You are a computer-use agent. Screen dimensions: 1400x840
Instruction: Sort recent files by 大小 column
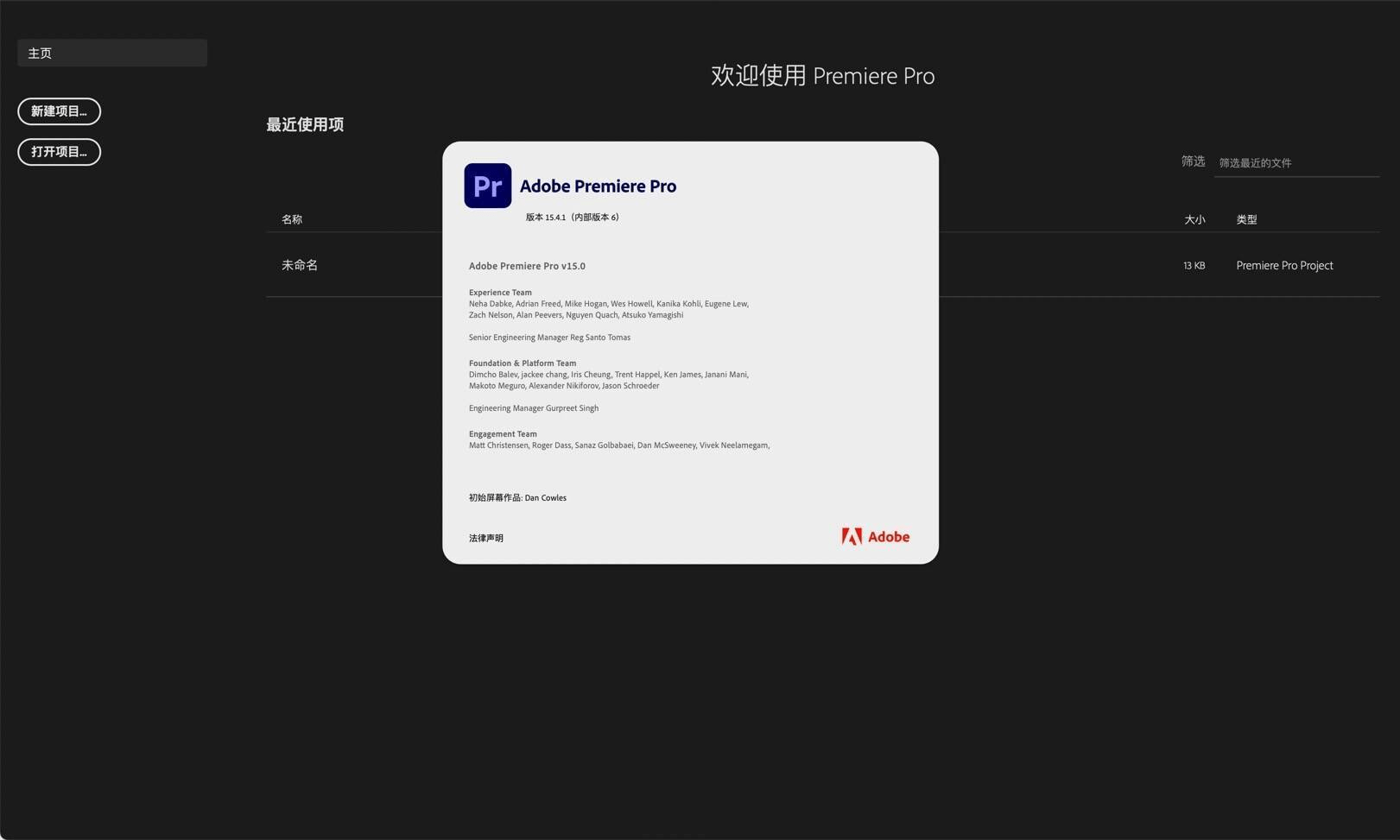tap(1194, 219)
